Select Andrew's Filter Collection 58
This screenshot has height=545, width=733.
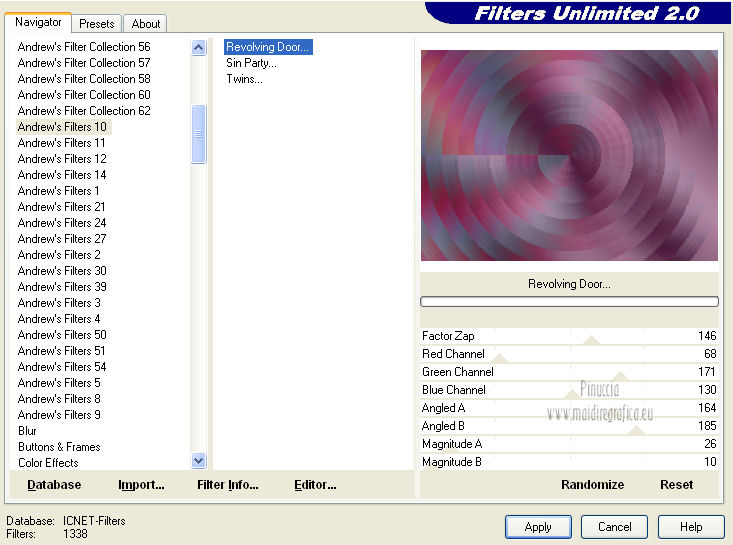pyautogui.click(x=84, y=79)
